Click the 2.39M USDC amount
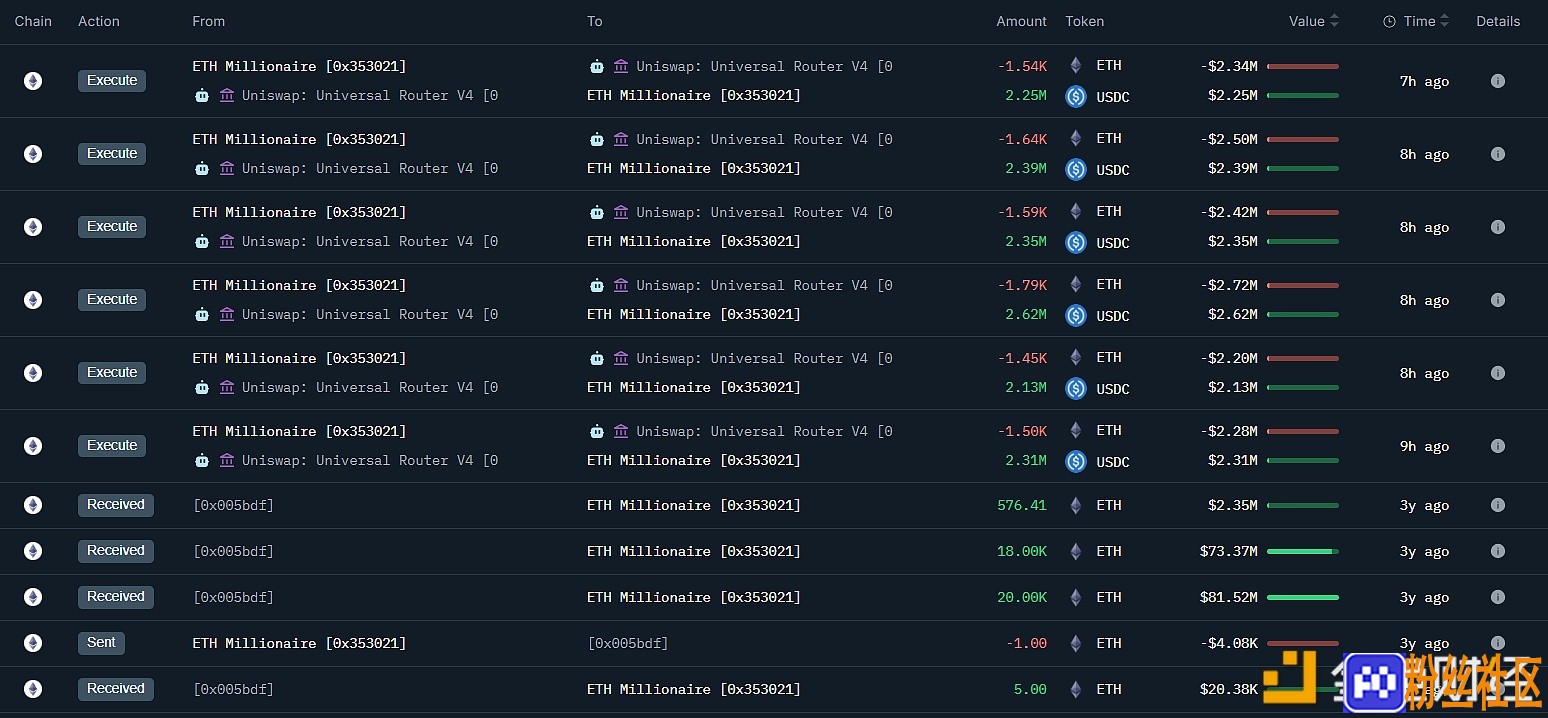The width and height of the screenshot is (1548, 718). tap(1026, 168)
